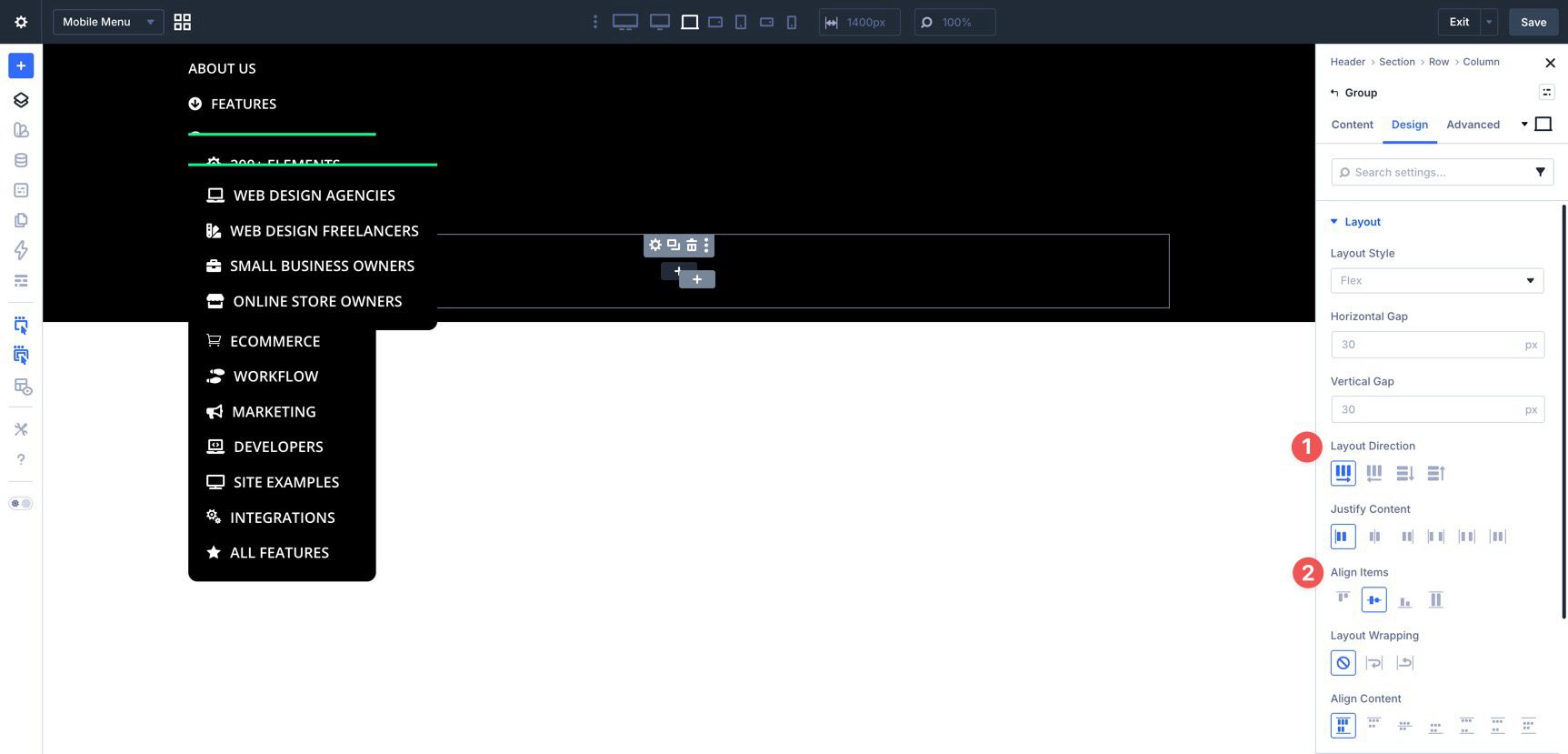The image size is (1568, 754).
Task: Go back using arrow beside Group
Action: pyautogui.click(x=1334, y=93)
